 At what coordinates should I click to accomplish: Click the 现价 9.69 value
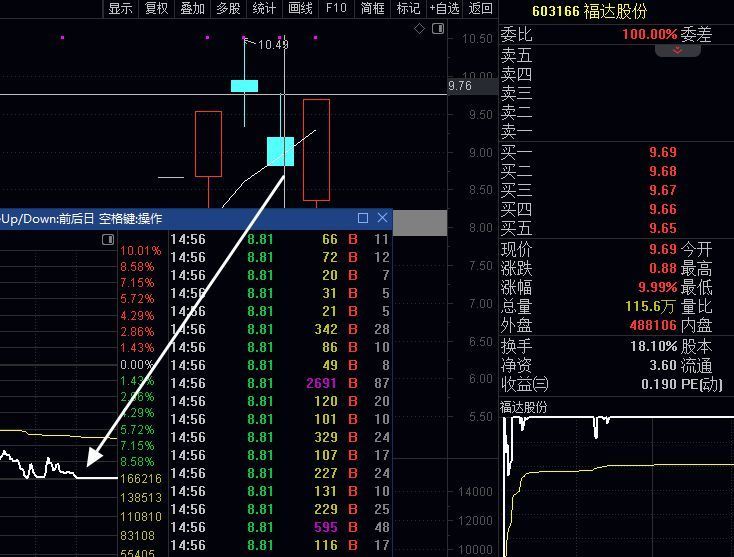(662, 249)
